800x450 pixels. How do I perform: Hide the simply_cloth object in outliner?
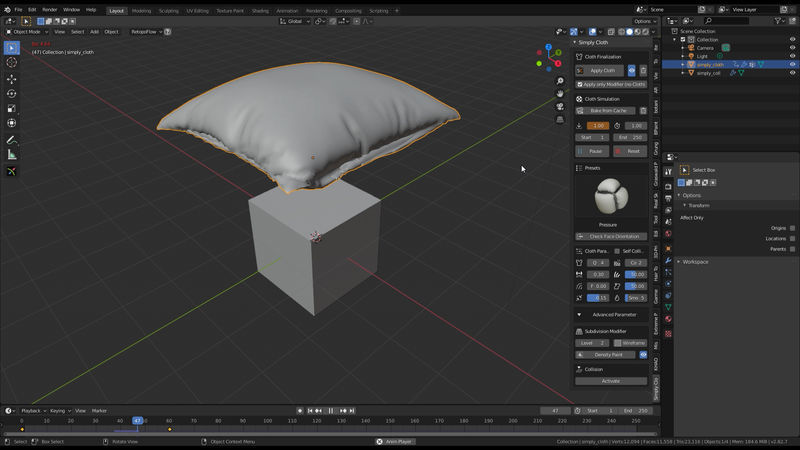pyautogui.click(x=792, y=65)
